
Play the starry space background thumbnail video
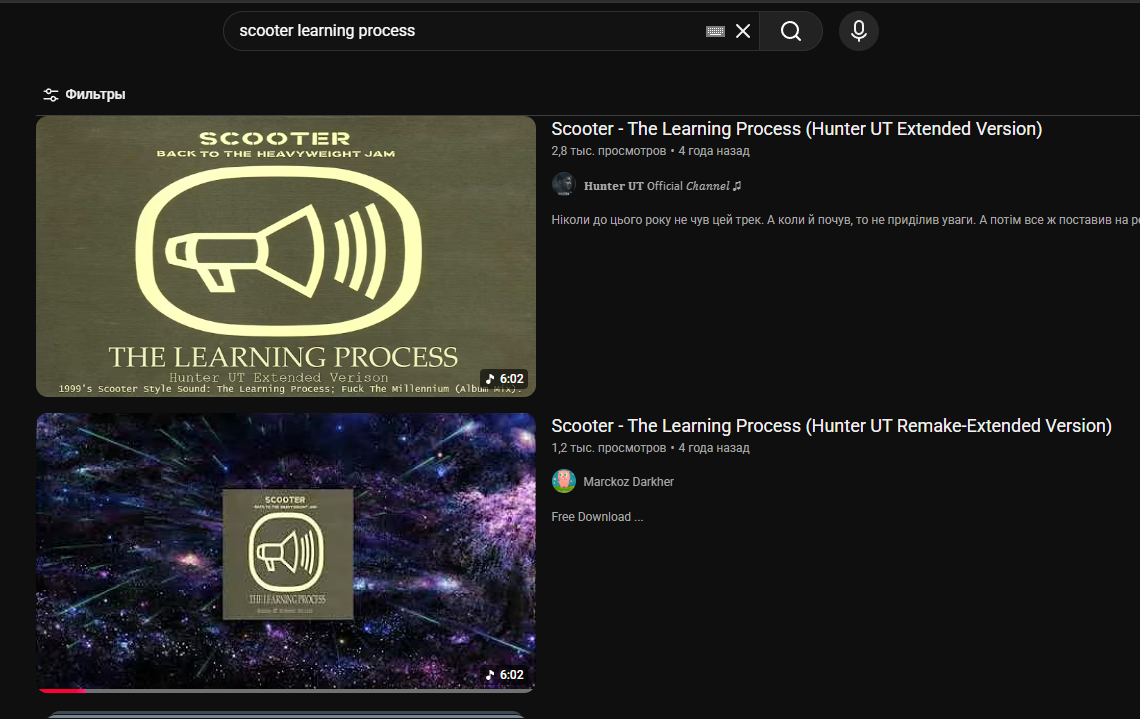click(x=286, y=553)
